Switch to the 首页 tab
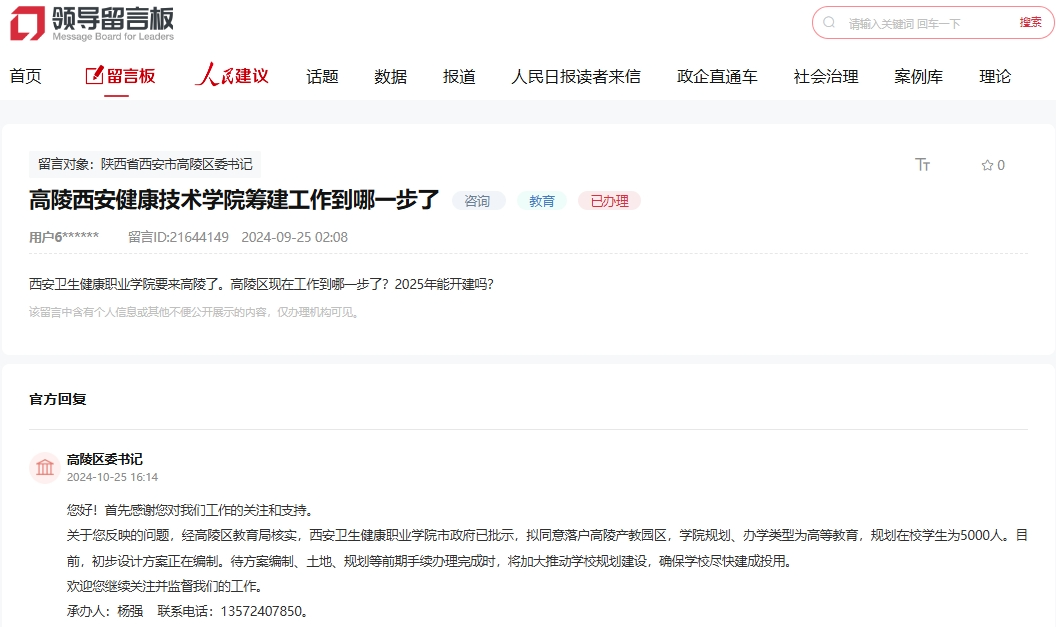The width and height of the screenshot is (1056, 627). pyautogui.click(x=25, y=75)
